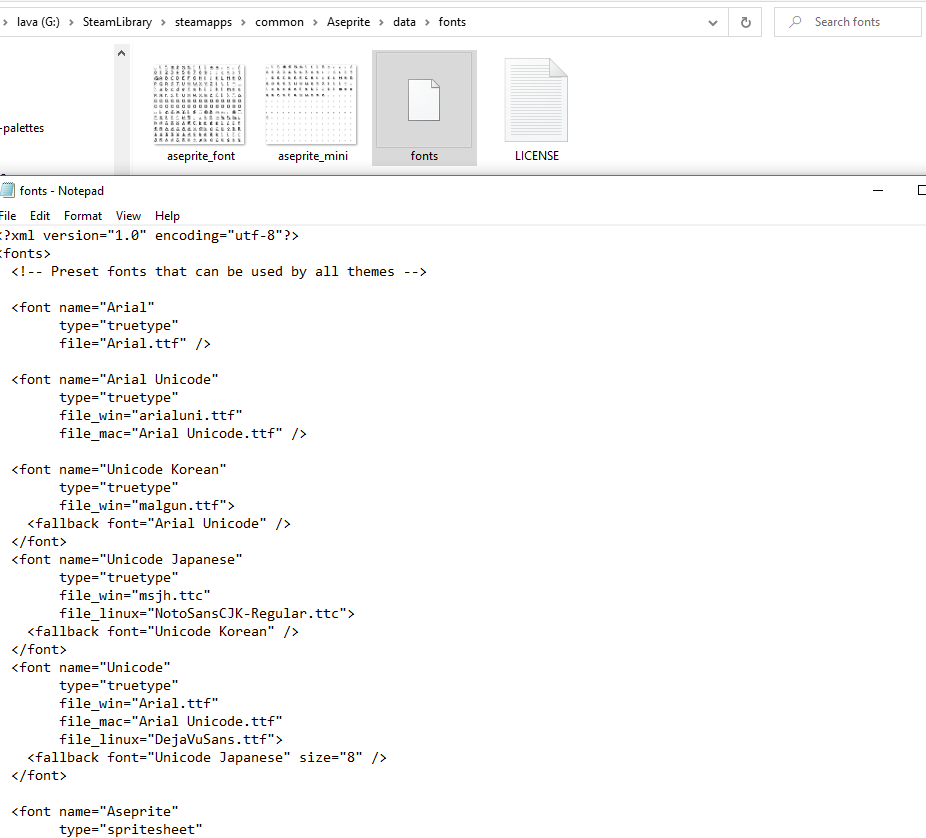Expand chevron after data in breadcrumb

[x=427, y=22]
